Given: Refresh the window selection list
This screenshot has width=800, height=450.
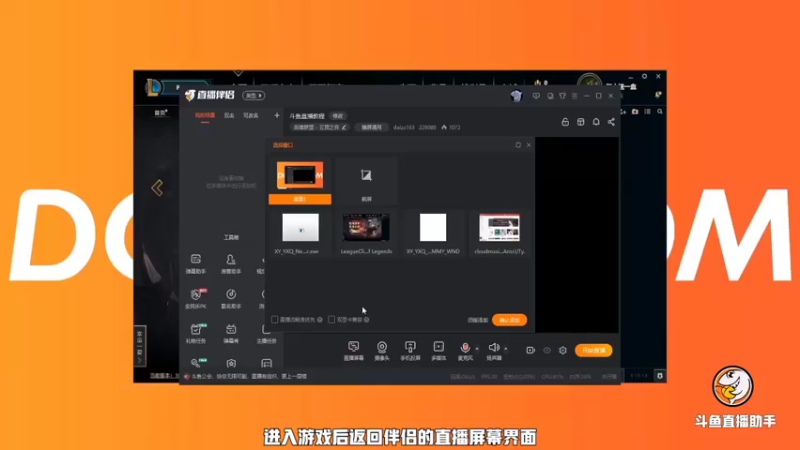Looking at the screenshot, I should 518,145.
